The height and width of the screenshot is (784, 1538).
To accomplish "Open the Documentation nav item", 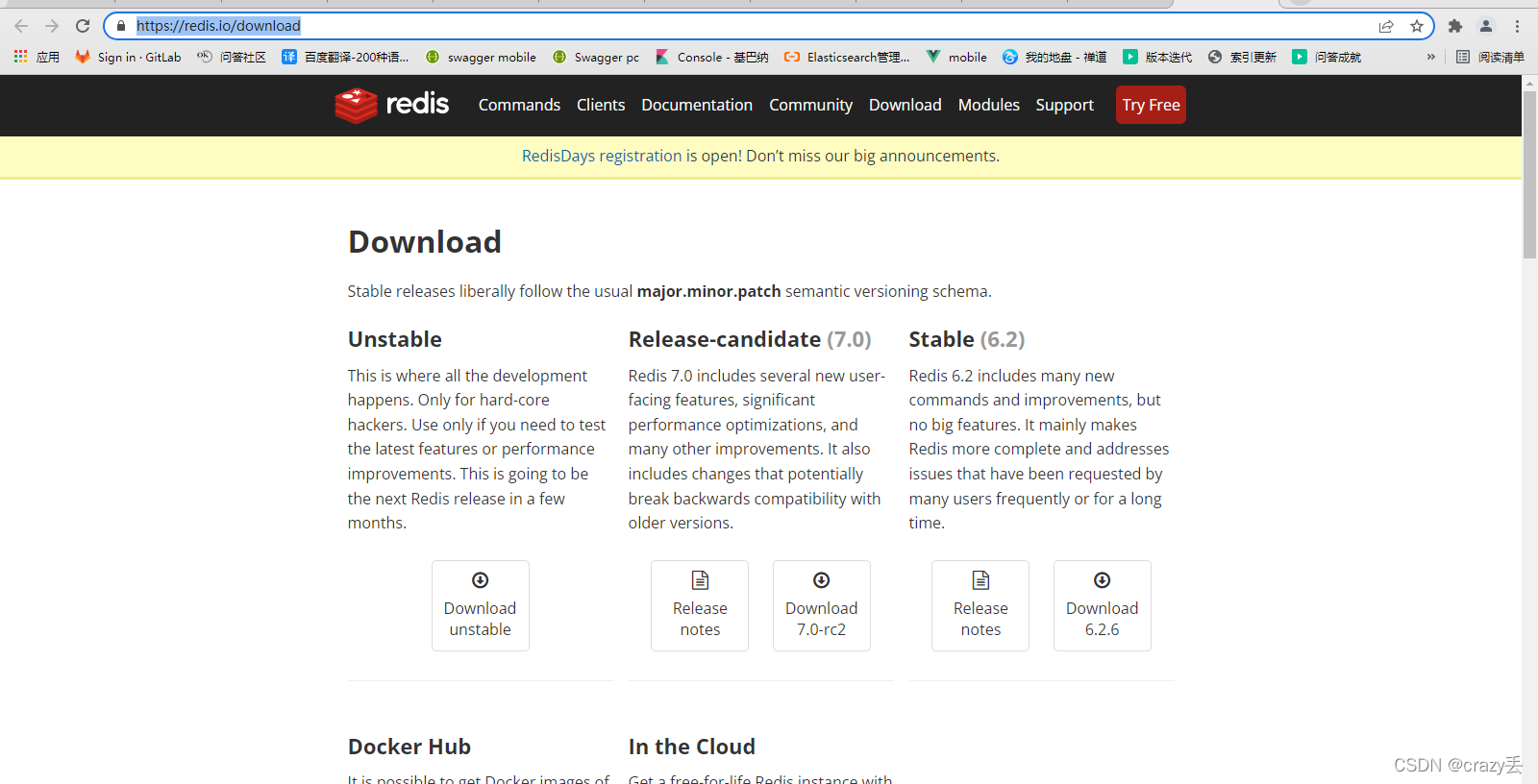I will point(697,105).
